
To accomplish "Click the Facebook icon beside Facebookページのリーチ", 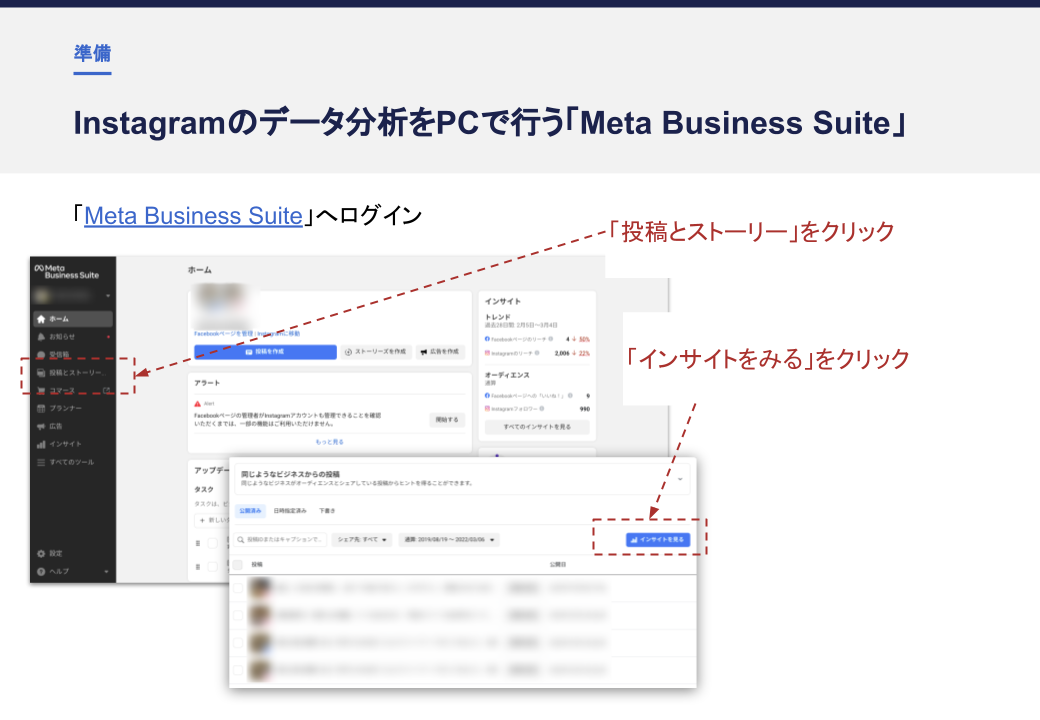I will click(x=488, y=339).
